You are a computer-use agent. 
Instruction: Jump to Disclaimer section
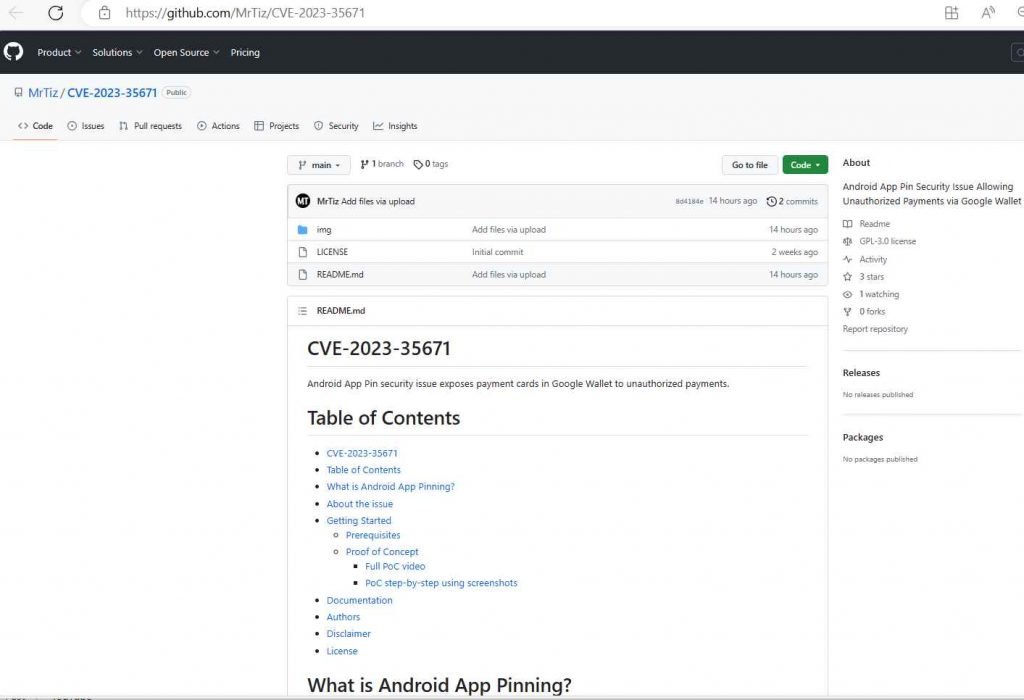coord(349,634)
